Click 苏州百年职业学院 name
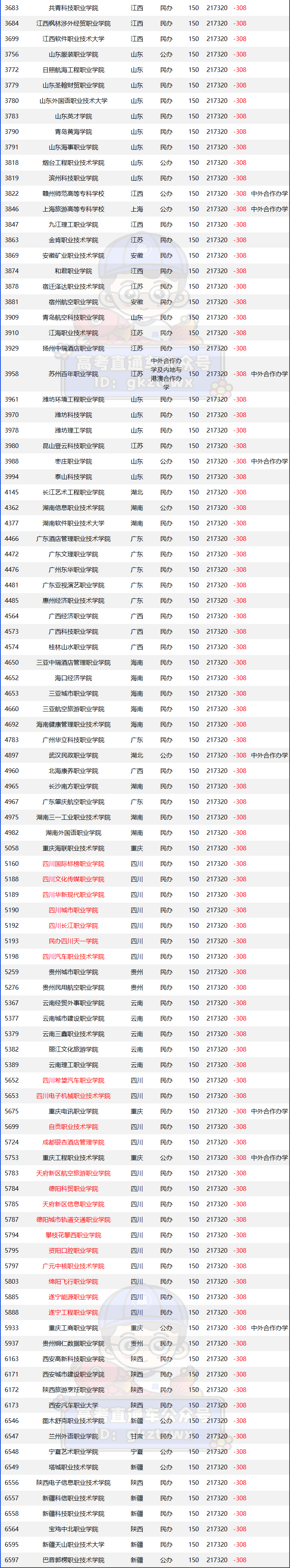 [73, 374]
